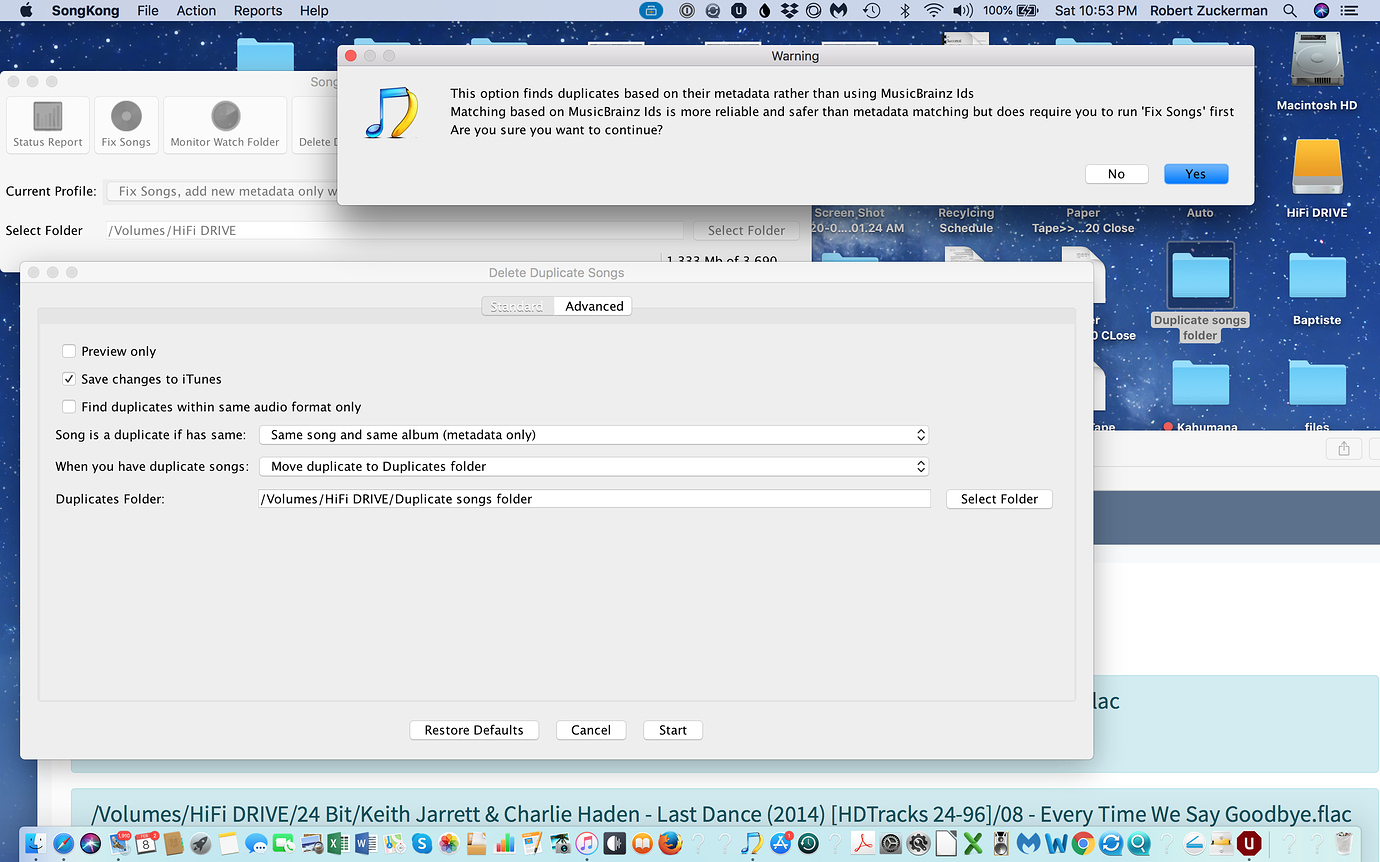Open Messages in the Dock
Viewport: 1380px width, 862px height.
pyautogui.click(x=256, y=844)
